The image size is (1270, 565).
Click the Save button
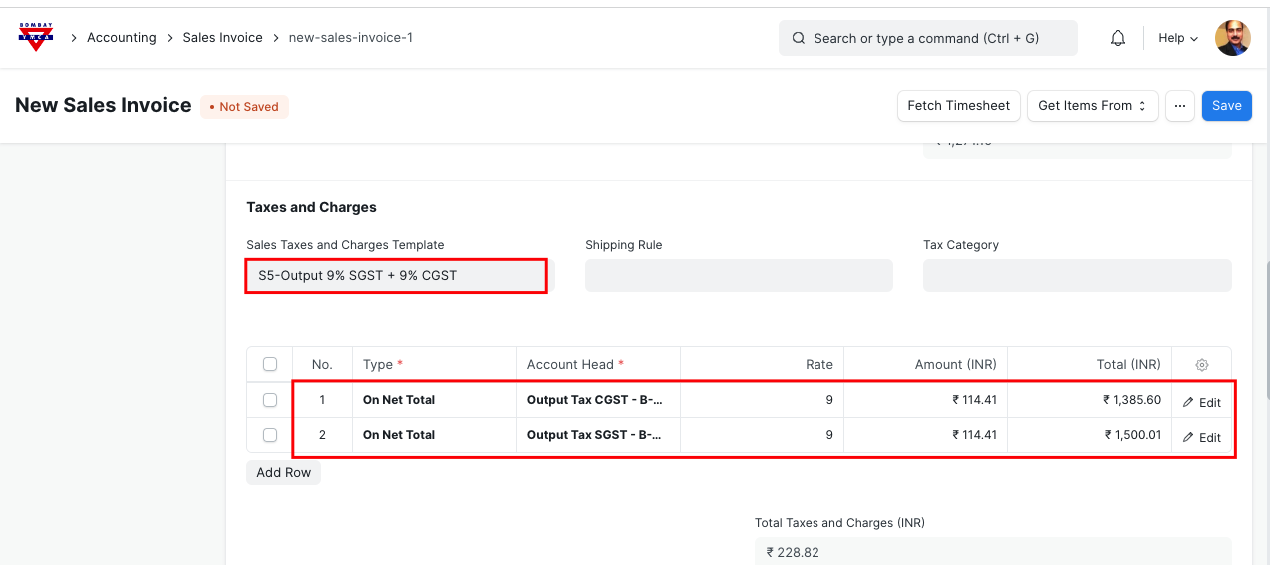coord(1226,106)
